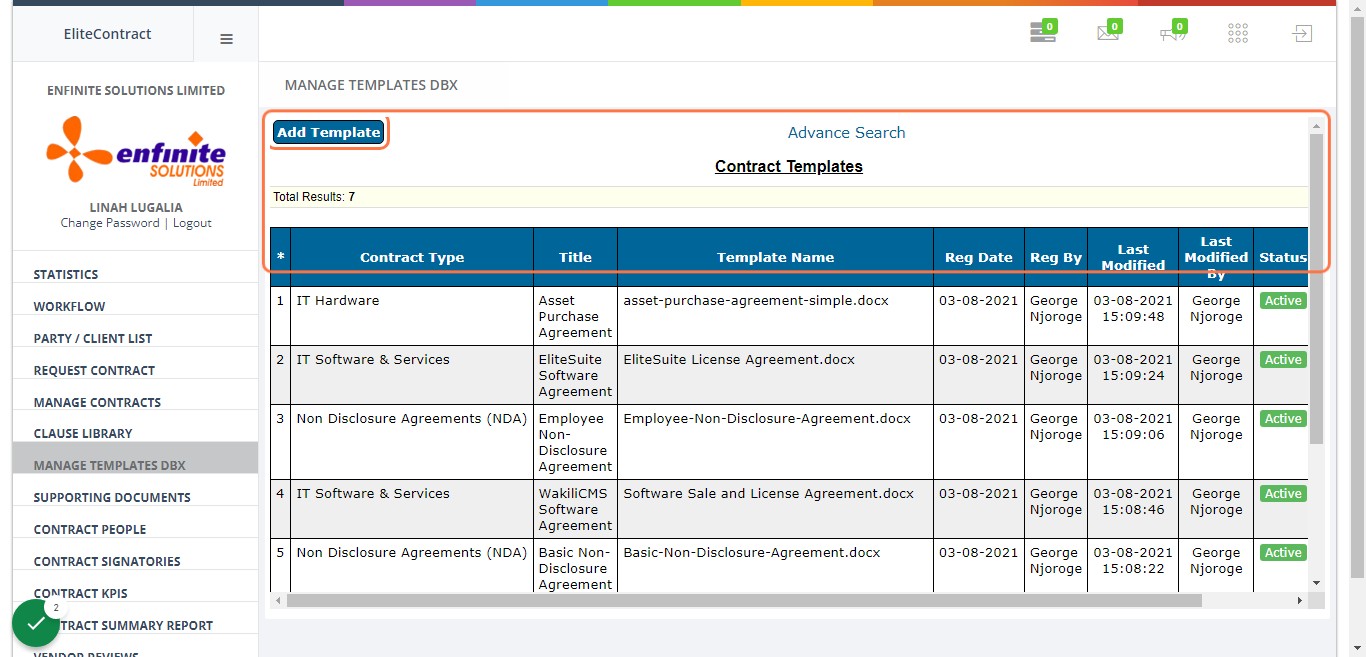
Task: Click the Logout link under user name
Action: click(192, 223)
